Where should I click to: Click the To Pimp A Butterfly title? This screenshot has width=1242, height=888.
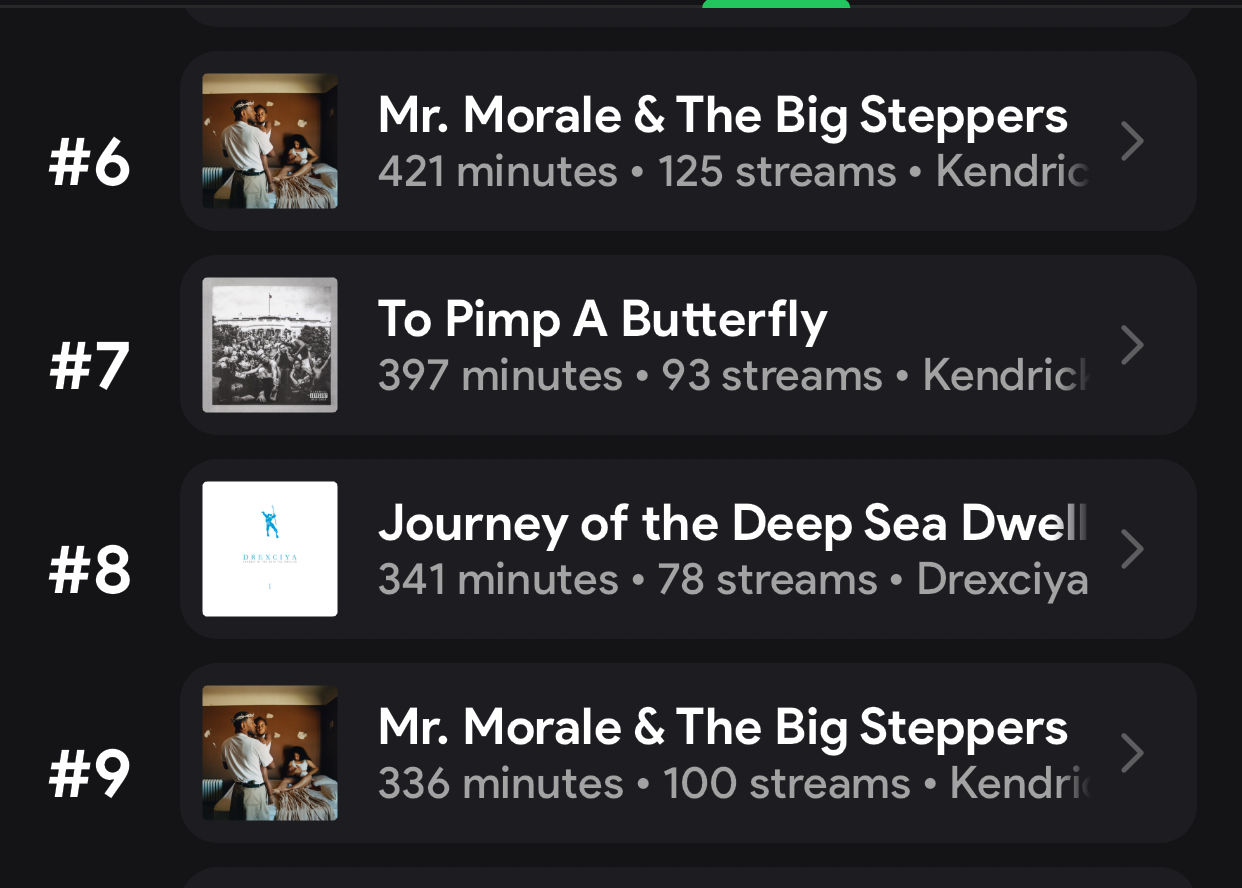click(602, 320)
